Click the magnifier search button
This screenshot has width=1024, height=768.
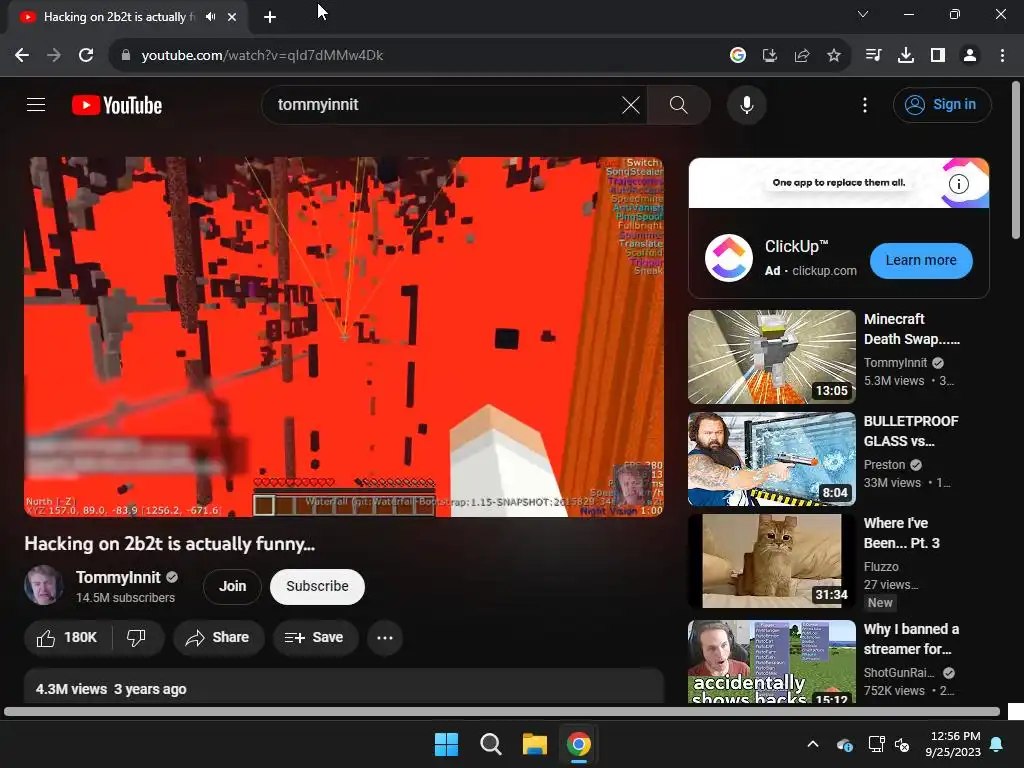click(x=679, y=104)
